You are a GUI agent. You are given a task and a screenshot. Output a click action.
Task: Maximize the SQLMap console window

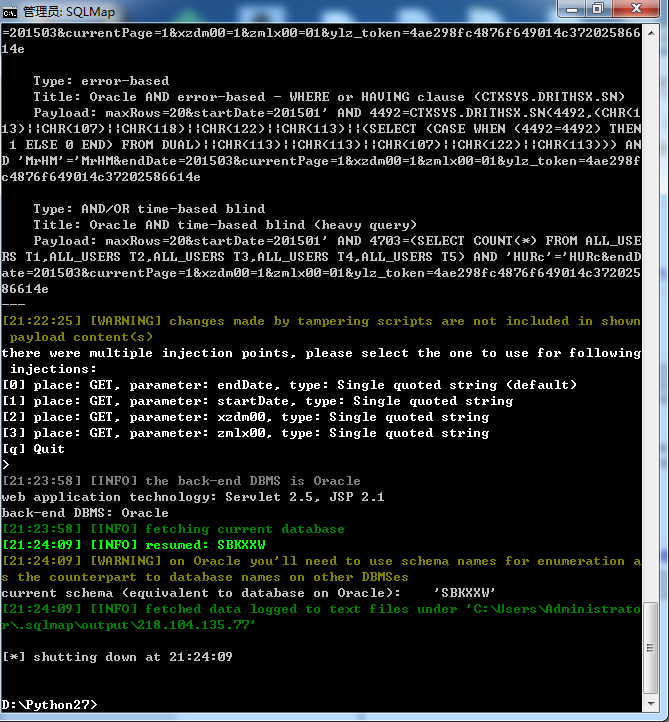point(598,9)
